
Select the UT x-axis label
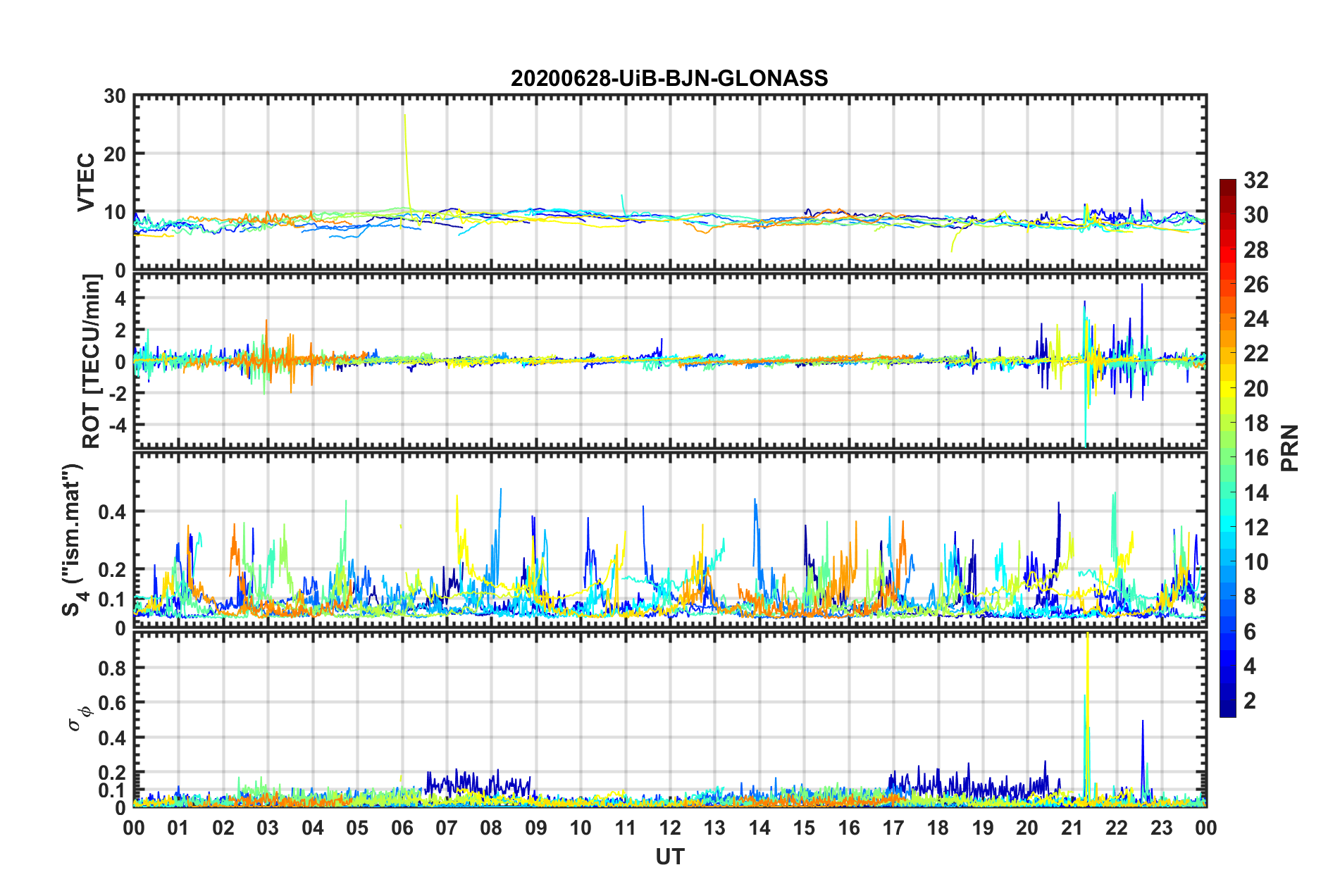point(669,857)
